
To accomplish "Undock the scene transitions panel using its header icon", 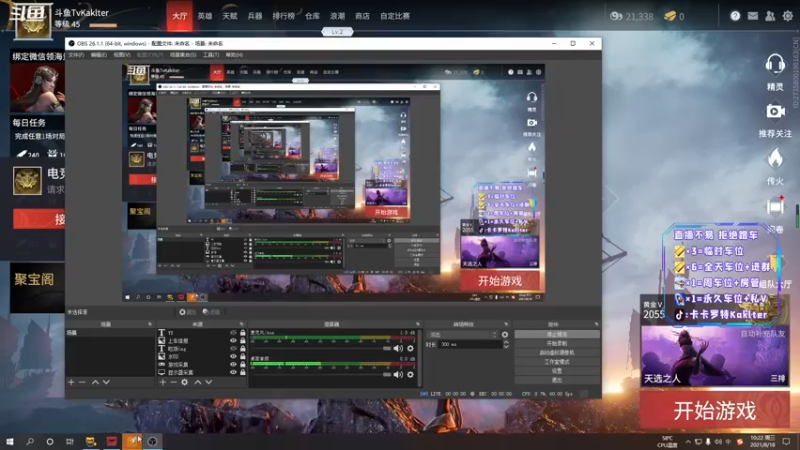I will 506,324.
